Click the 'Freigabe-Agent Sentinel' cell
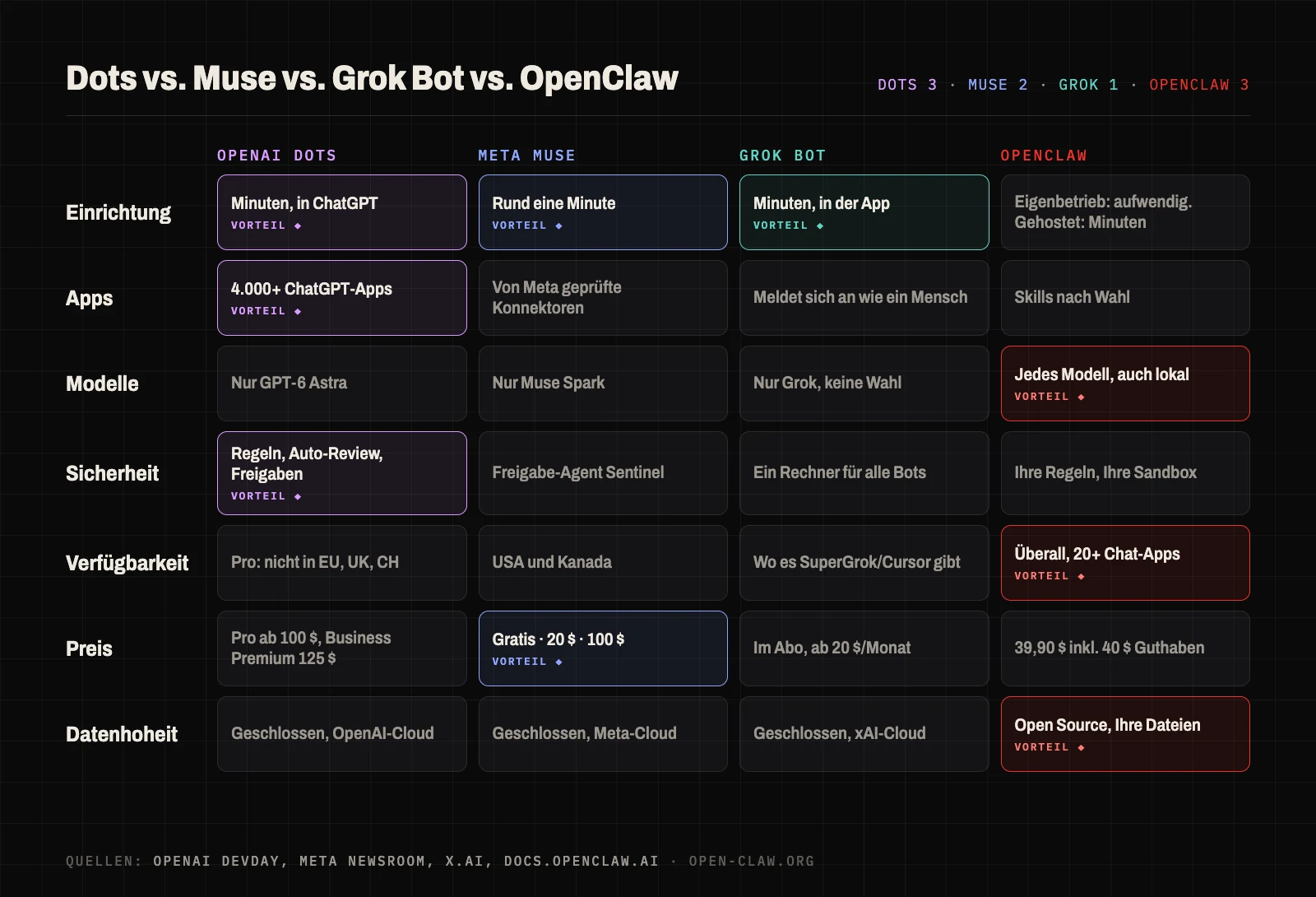The height and width of the screenshot is (897, 1316). click(603, 473)
